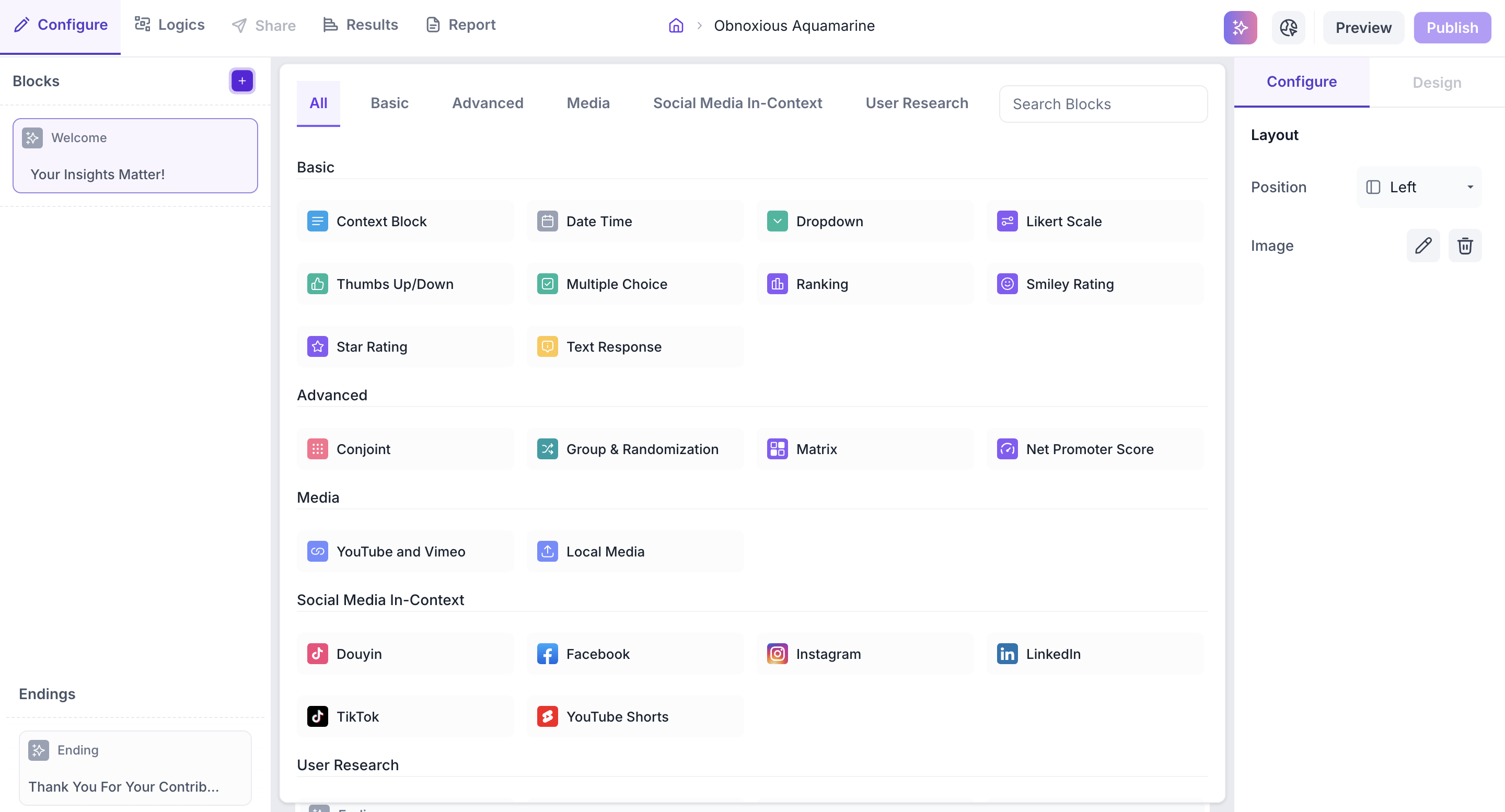Open the Logics tab
The width and height of the screenshot is (1505, 812).
169,25
